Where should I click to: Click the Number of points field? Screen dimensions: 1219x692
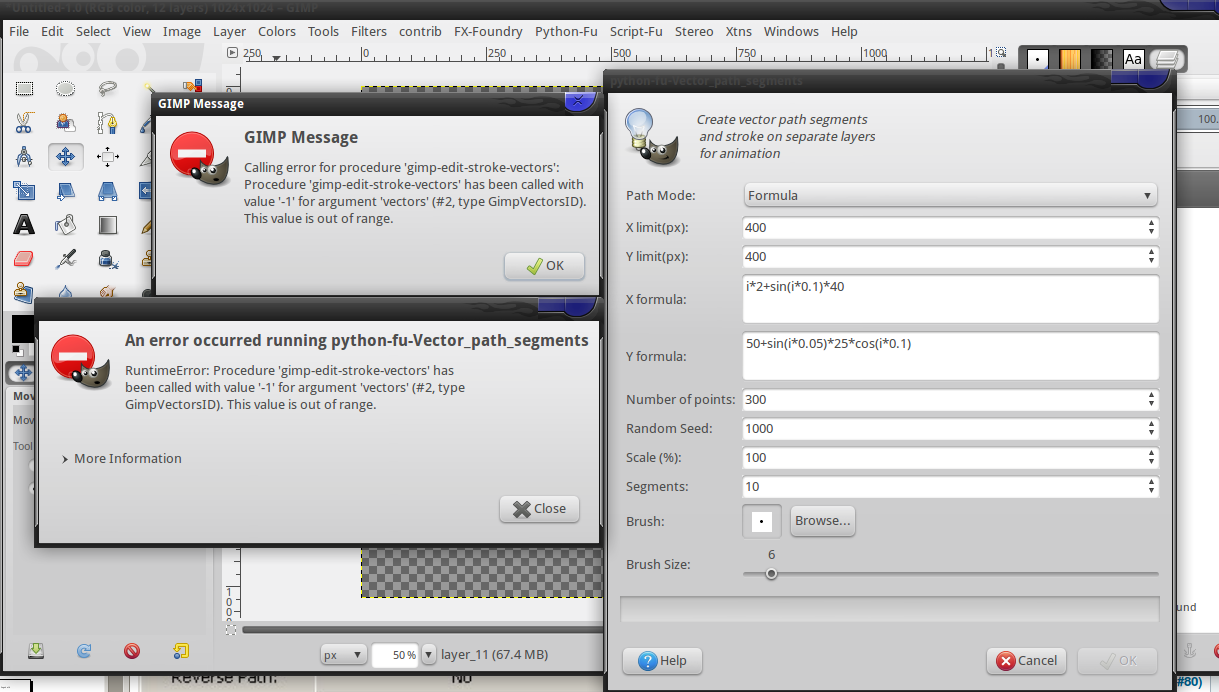[950, 400]
